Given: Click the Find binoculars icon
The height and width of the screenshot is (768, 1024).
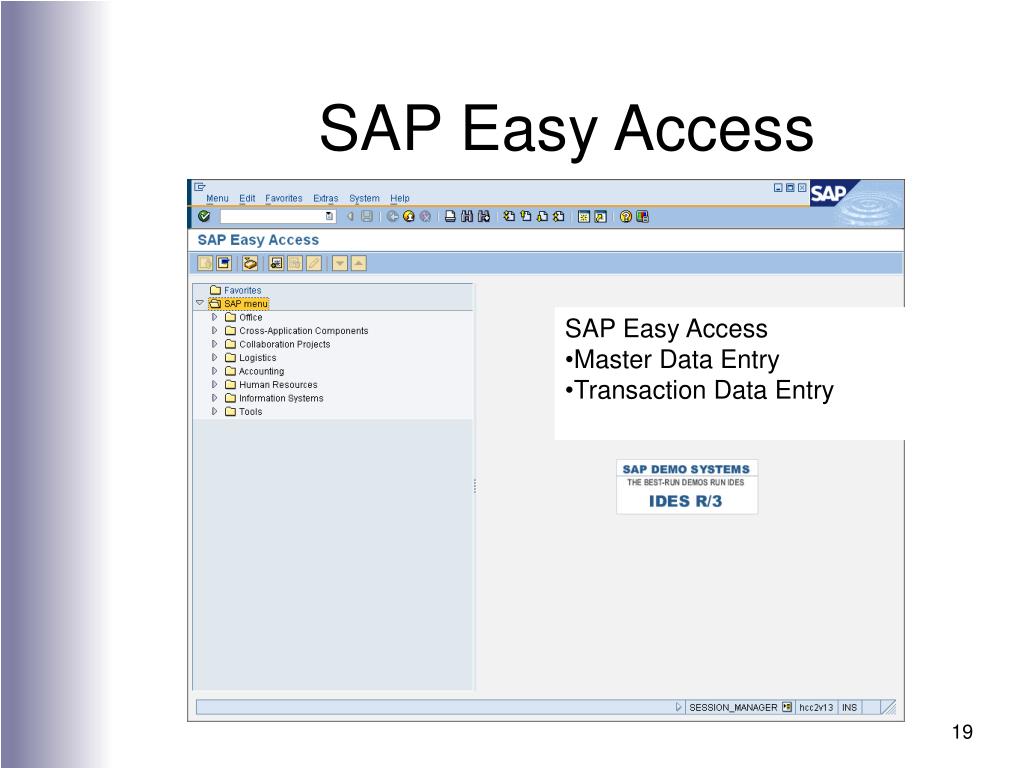Looking at the screenshot, I should 466,216.
